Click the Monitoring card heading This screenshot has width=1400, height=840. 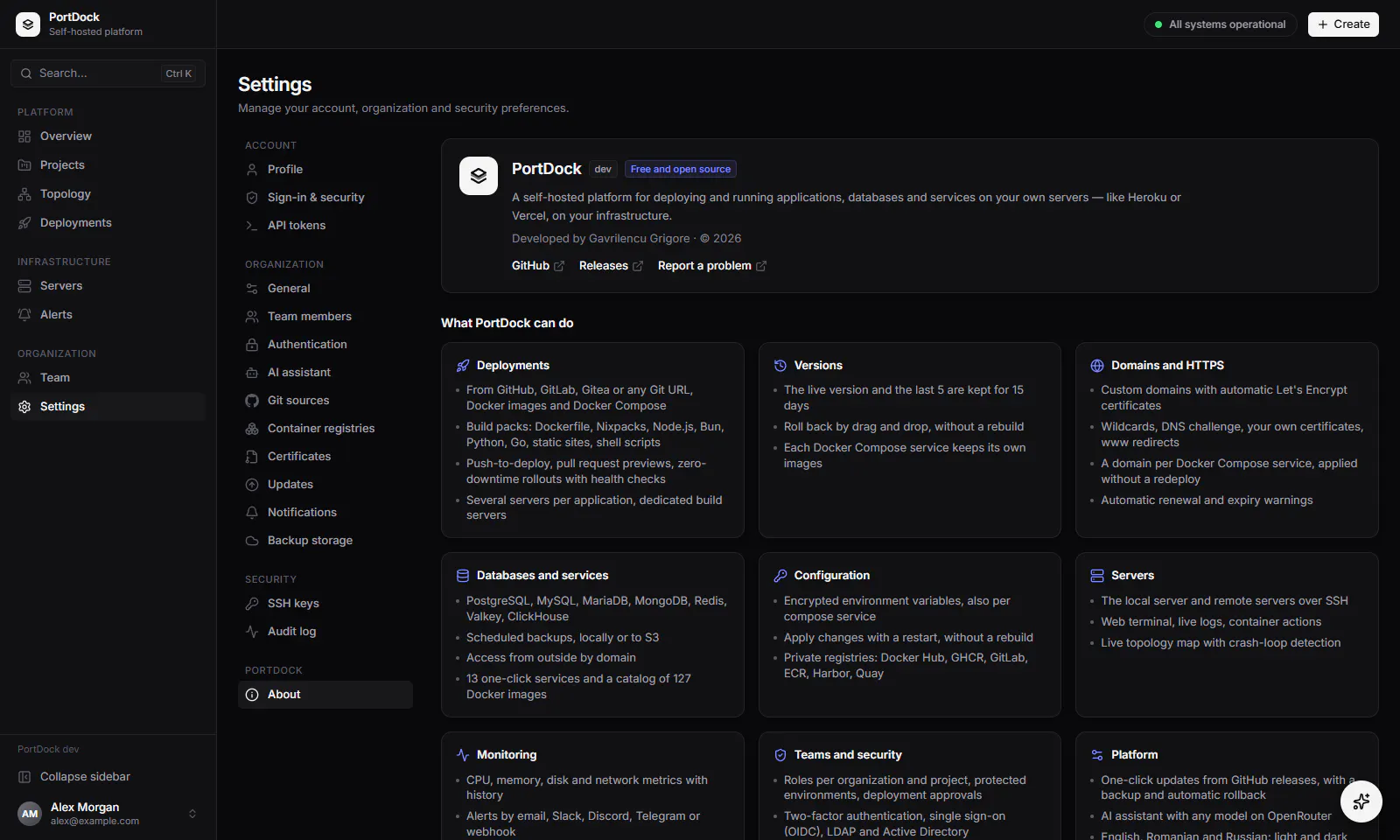[x=507, y=755]
